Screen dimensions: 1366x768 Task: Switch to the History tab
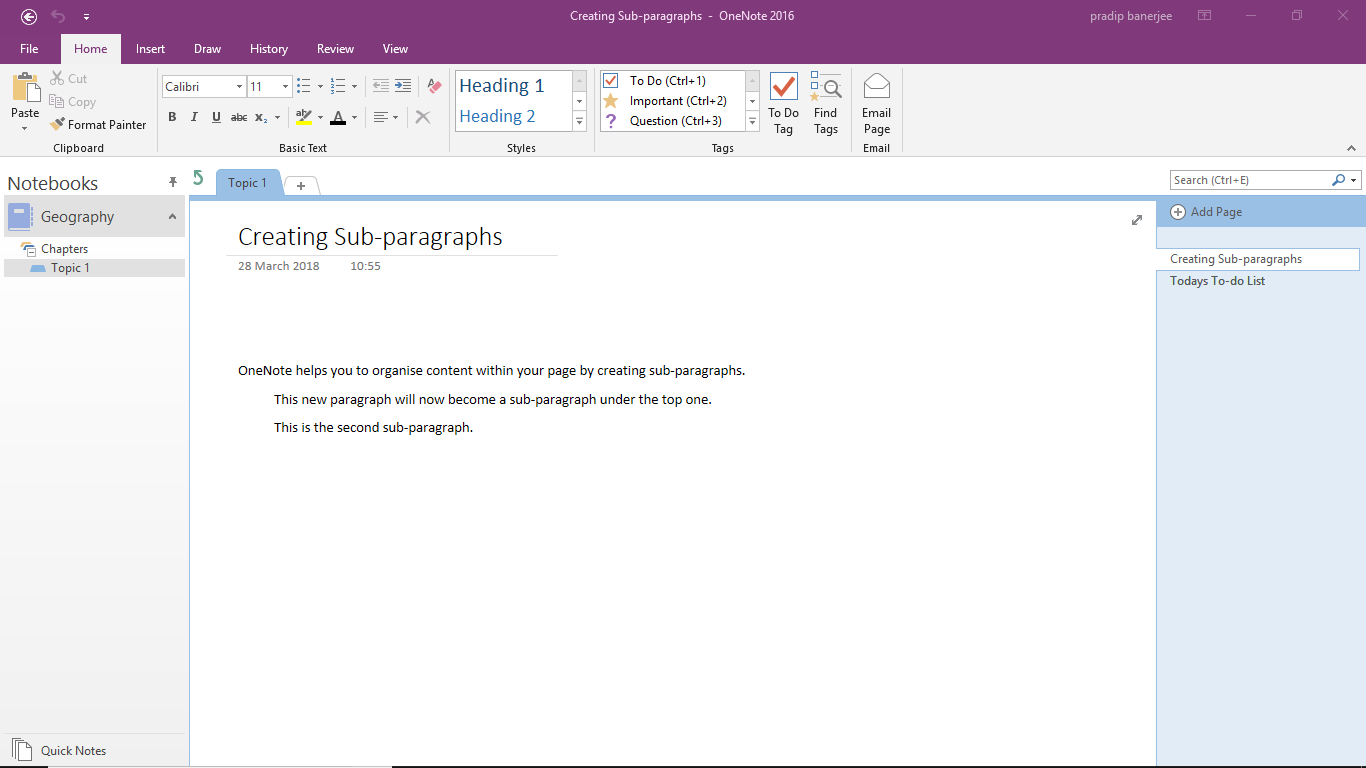coord(269,48)
